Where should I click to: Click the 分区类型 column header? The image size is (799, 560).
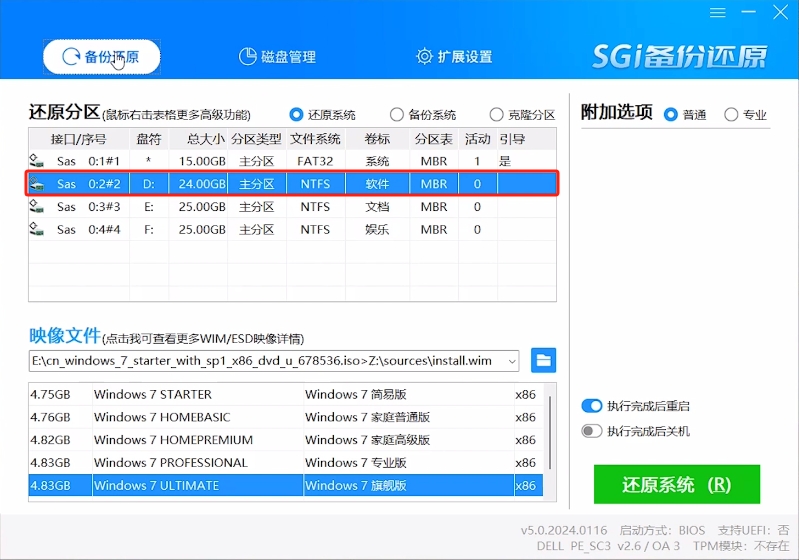coord(257,139)
